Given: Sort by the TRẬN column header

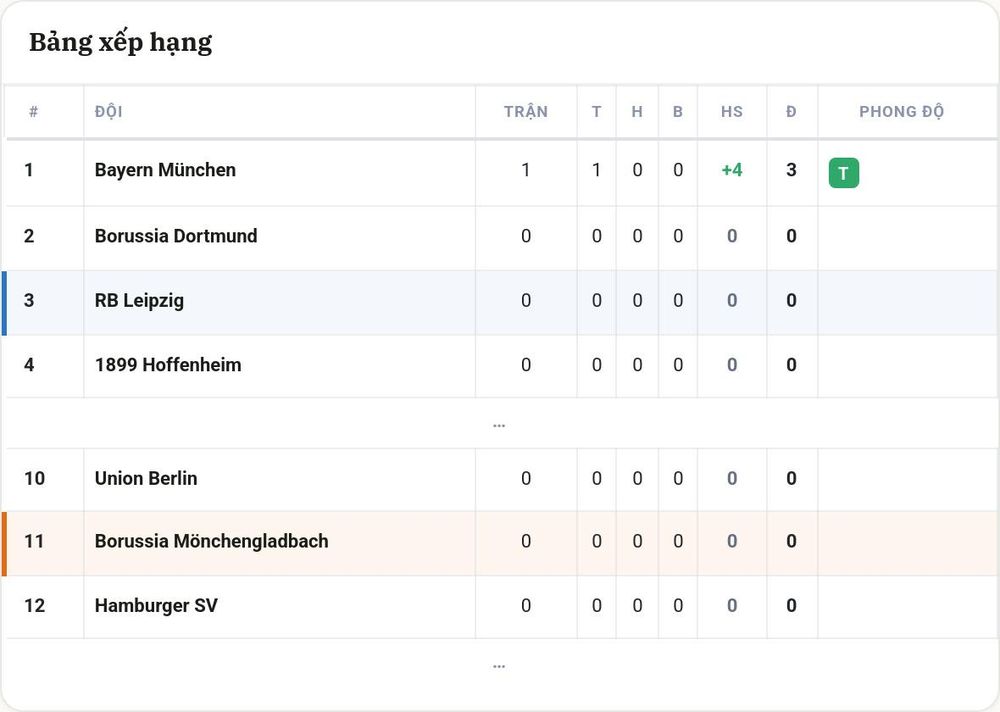Looking at the screenshot, I should (526, 111).
